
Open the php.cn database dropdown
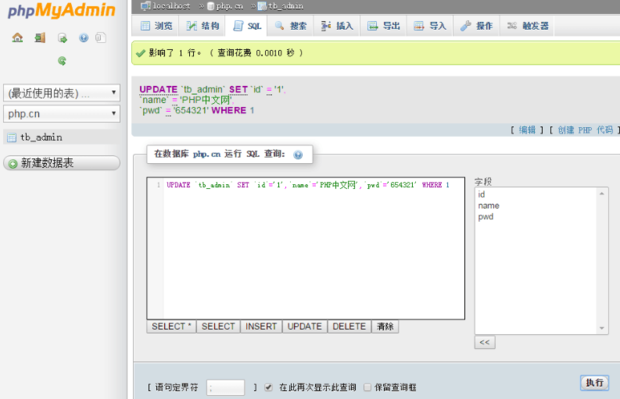62,114
